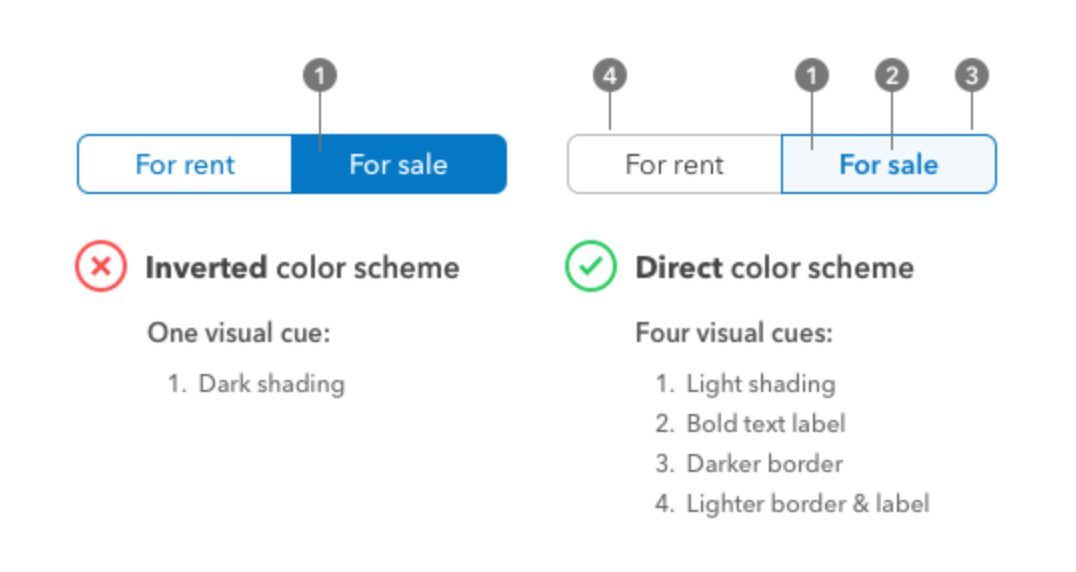Click callout marker 2 above the direct toggle
The width and height of the screenshot is (1076, 572).
pyautogui.click(x=891, y=75)
